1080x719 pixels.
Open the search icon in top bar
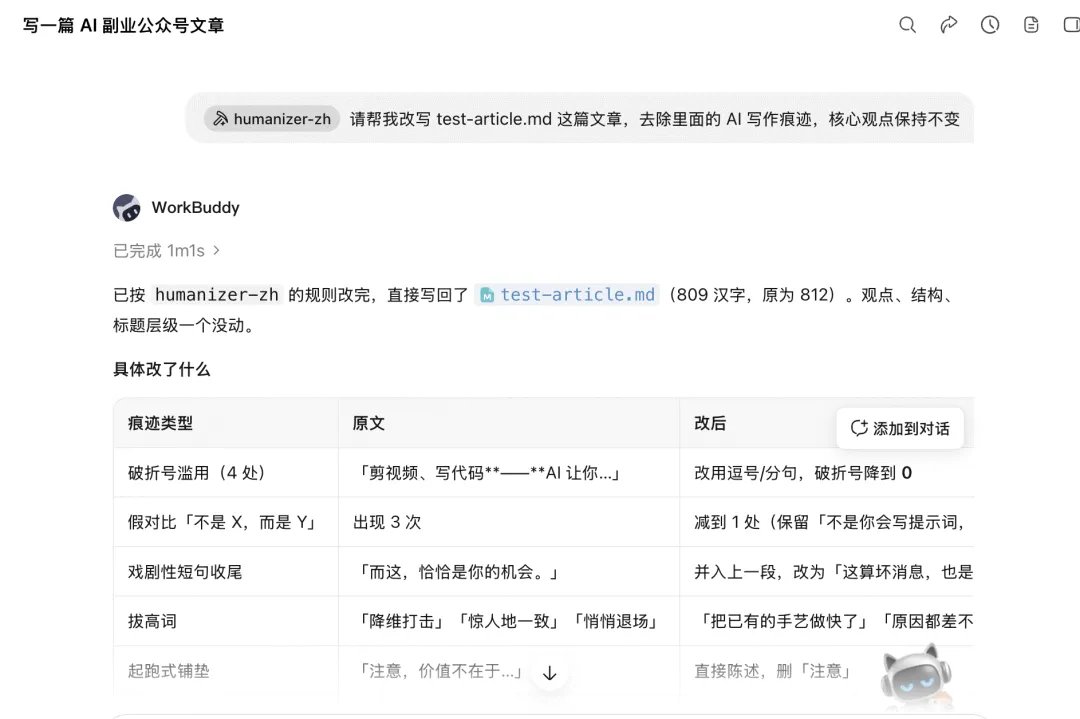click(907, 25)
